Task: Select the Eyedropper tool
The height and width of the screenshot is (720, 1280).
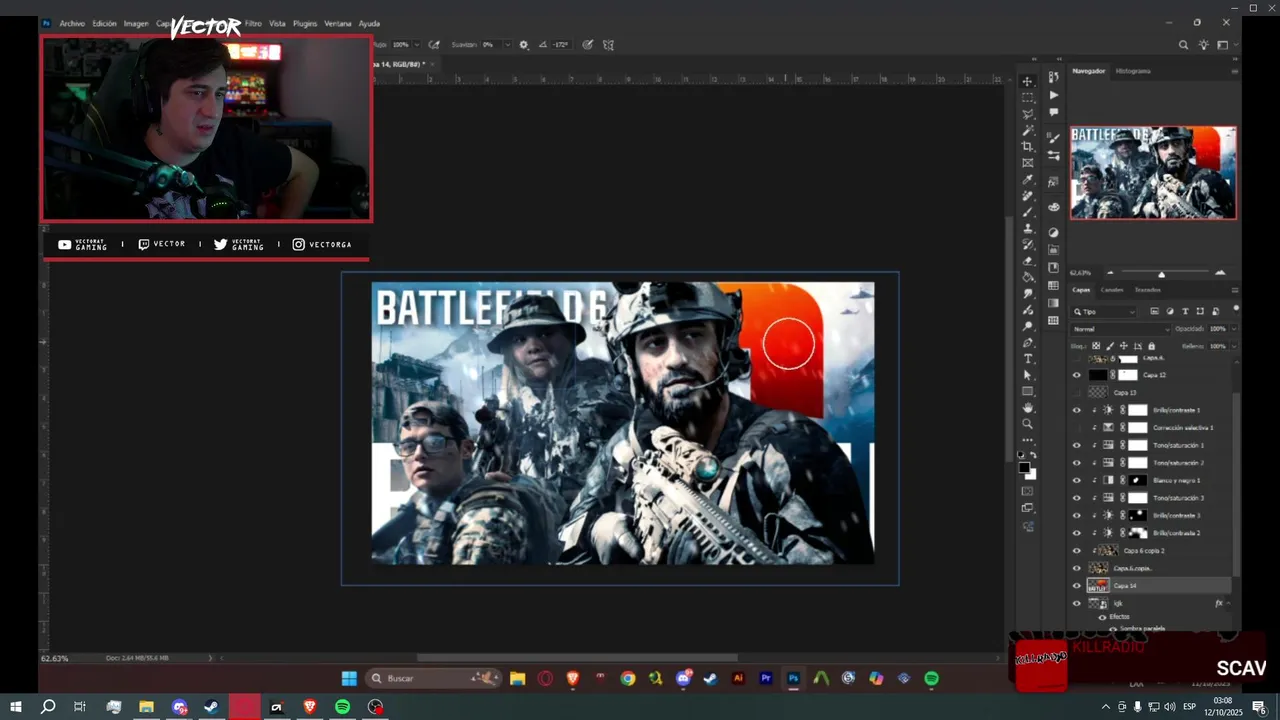Action: pos(1027,180)
